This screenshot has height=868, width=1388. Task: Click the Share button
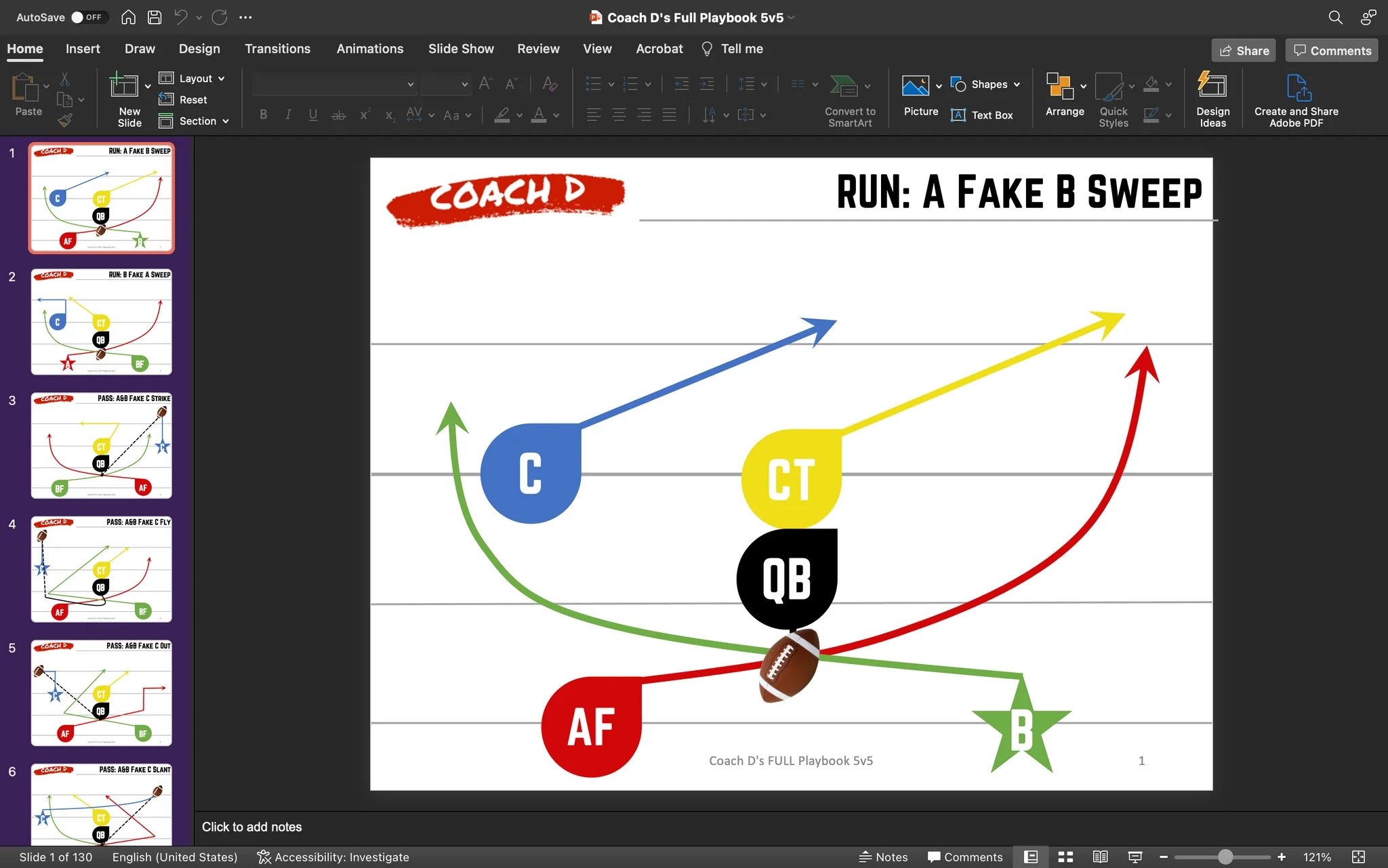[x=1243, y=50]
